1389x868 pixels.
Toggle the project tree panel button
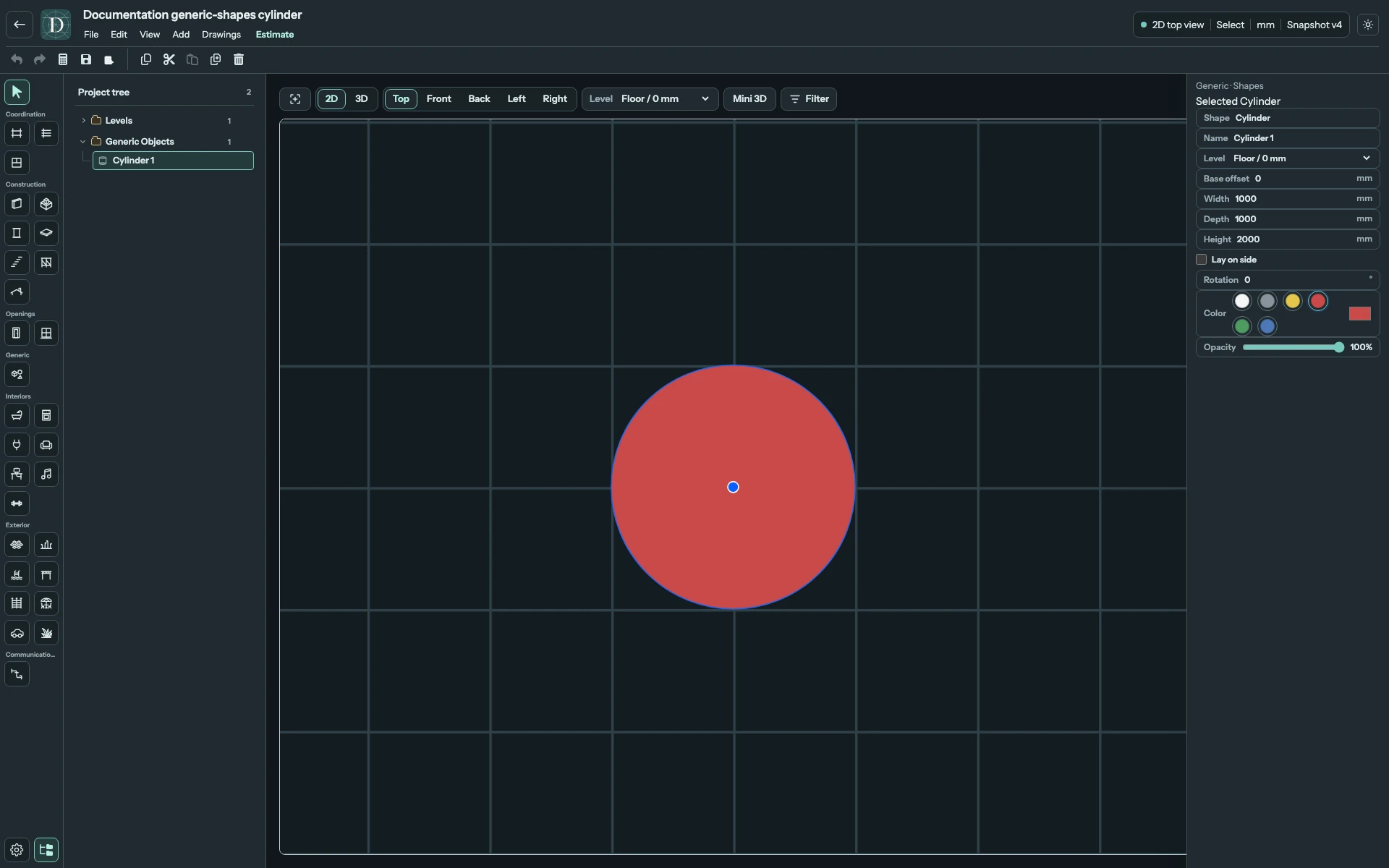pyautogui.click(x=46, y=850)
